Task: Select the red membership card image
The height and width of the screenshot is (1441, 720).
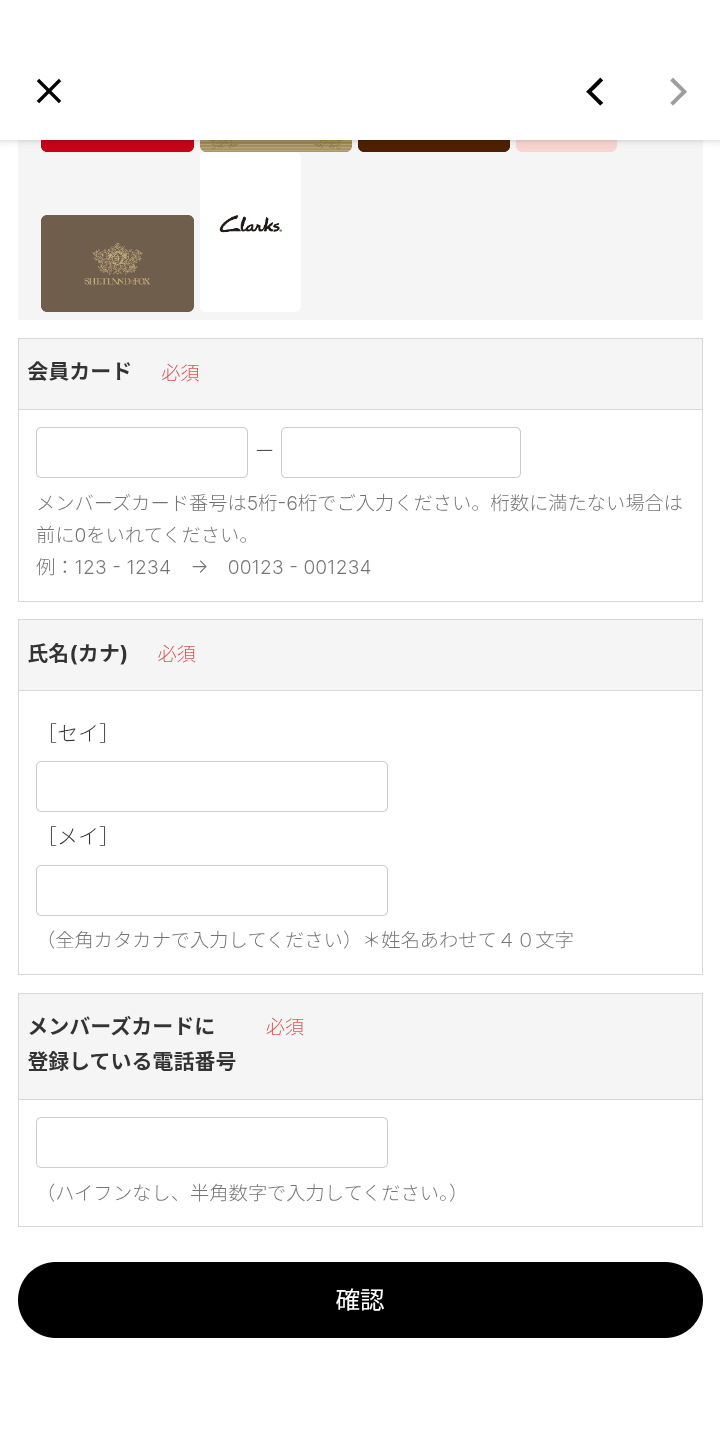Action: click(117, 146)
